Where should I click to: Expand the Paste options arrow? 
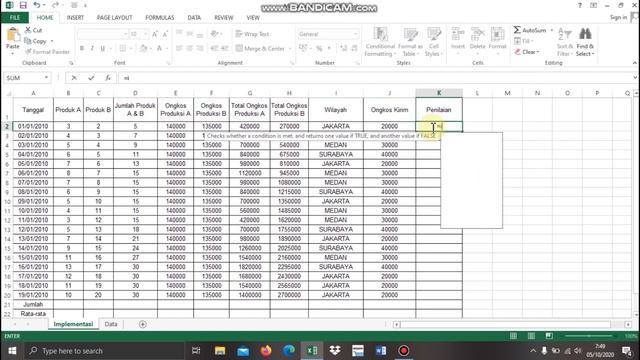point(13,53)
